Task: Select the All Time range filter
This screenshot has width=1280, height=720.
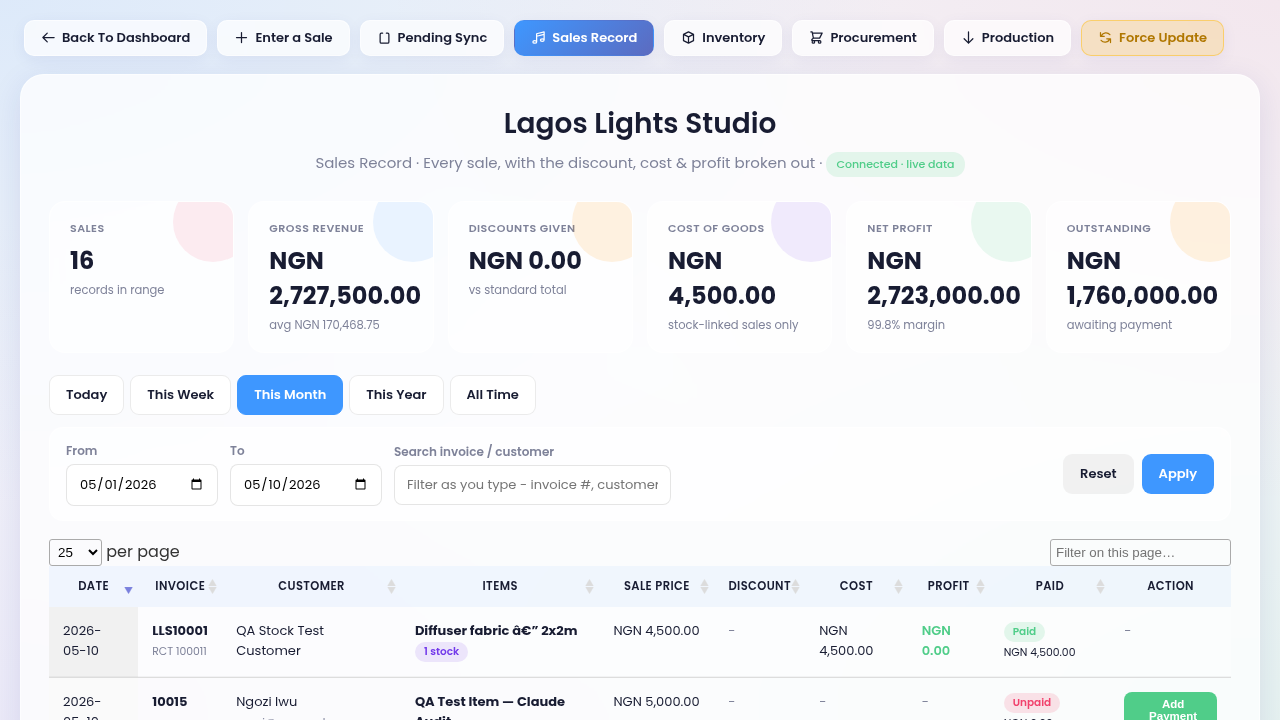Action: coord(492,395)
